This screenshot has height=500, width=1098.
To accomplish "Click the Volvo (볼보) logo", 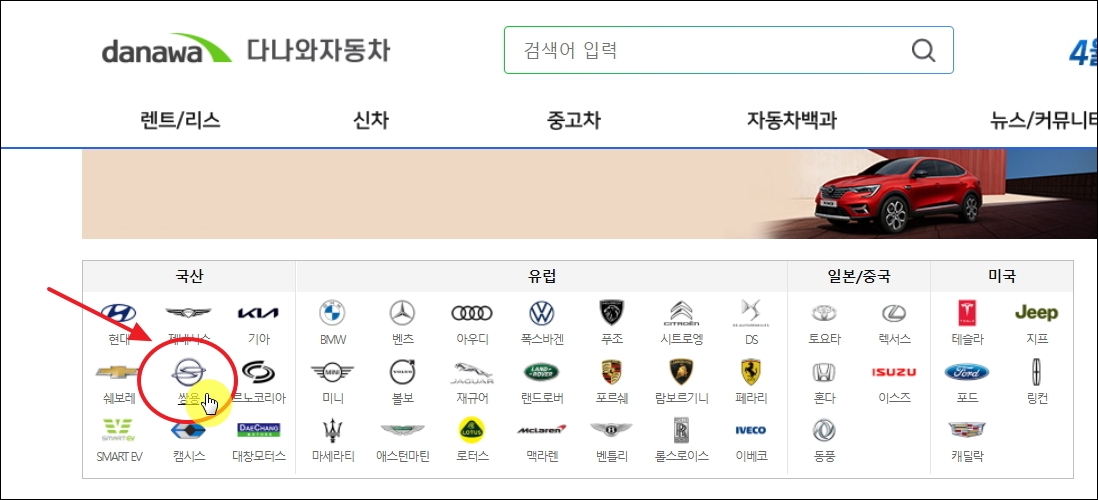I will coord(403,372).
